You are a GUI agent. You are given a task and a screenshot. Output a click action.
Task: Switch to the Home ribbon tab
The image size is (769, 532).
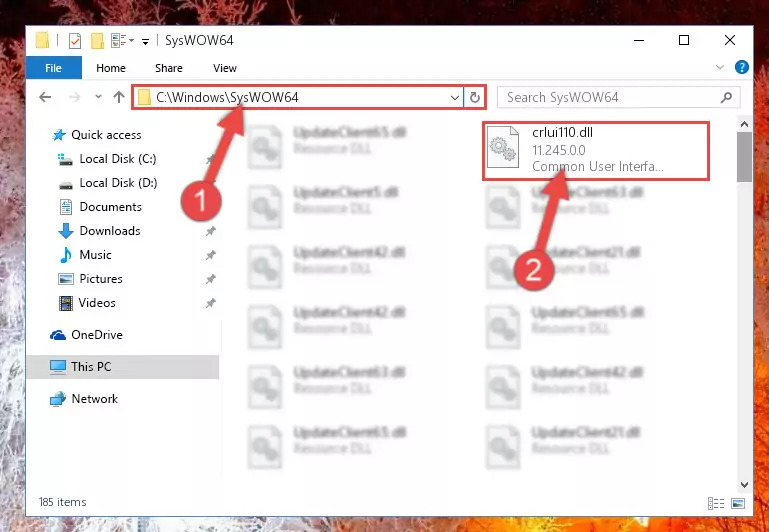click(111, 68)
